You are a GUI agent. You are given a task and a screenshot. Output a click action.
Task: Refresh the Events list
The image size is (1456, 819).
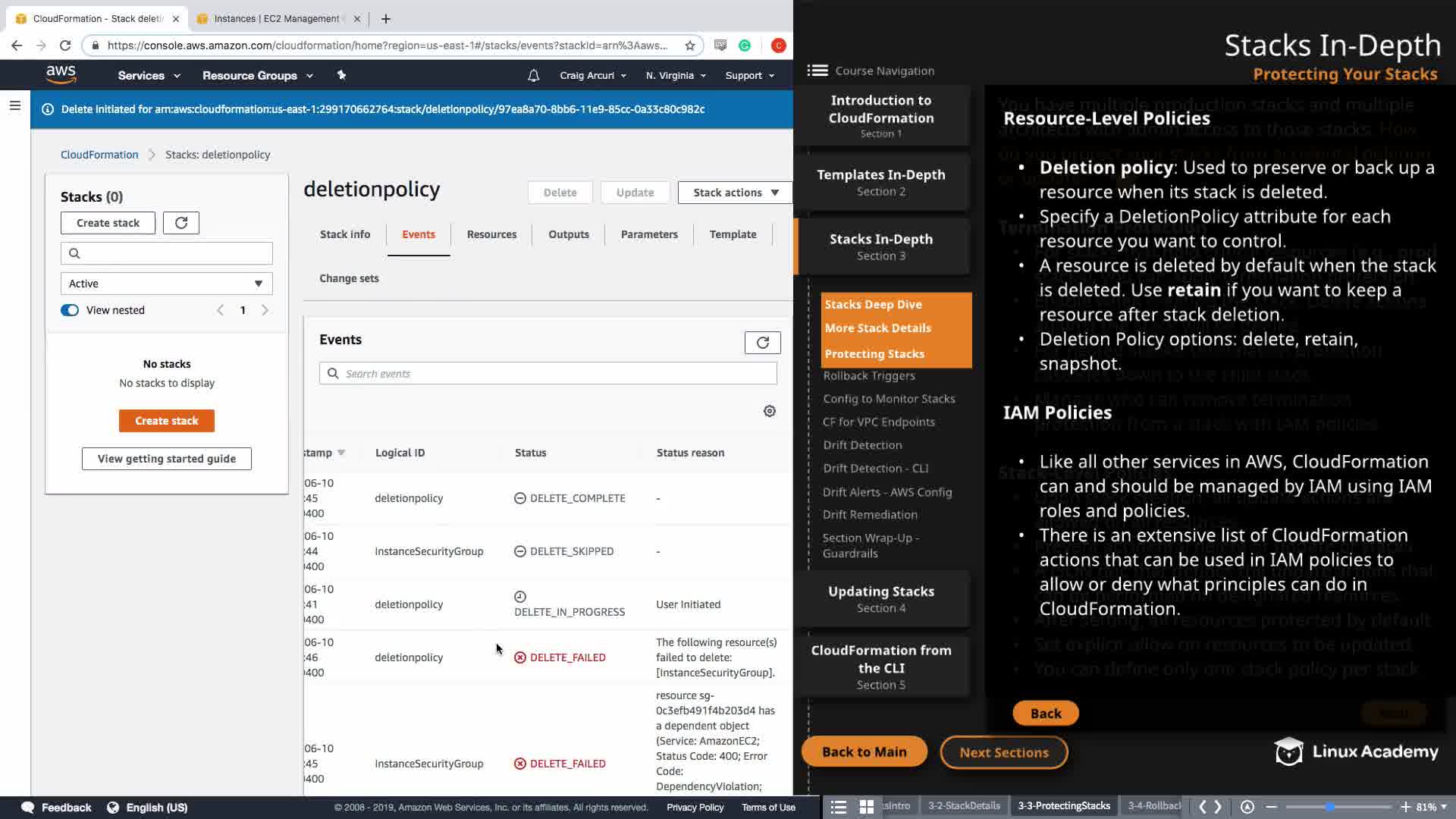point(762,343)
